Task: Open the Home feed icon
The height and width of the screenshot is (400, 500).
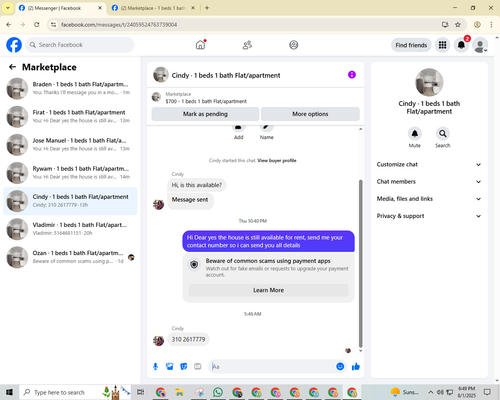Action: point(200,45)
